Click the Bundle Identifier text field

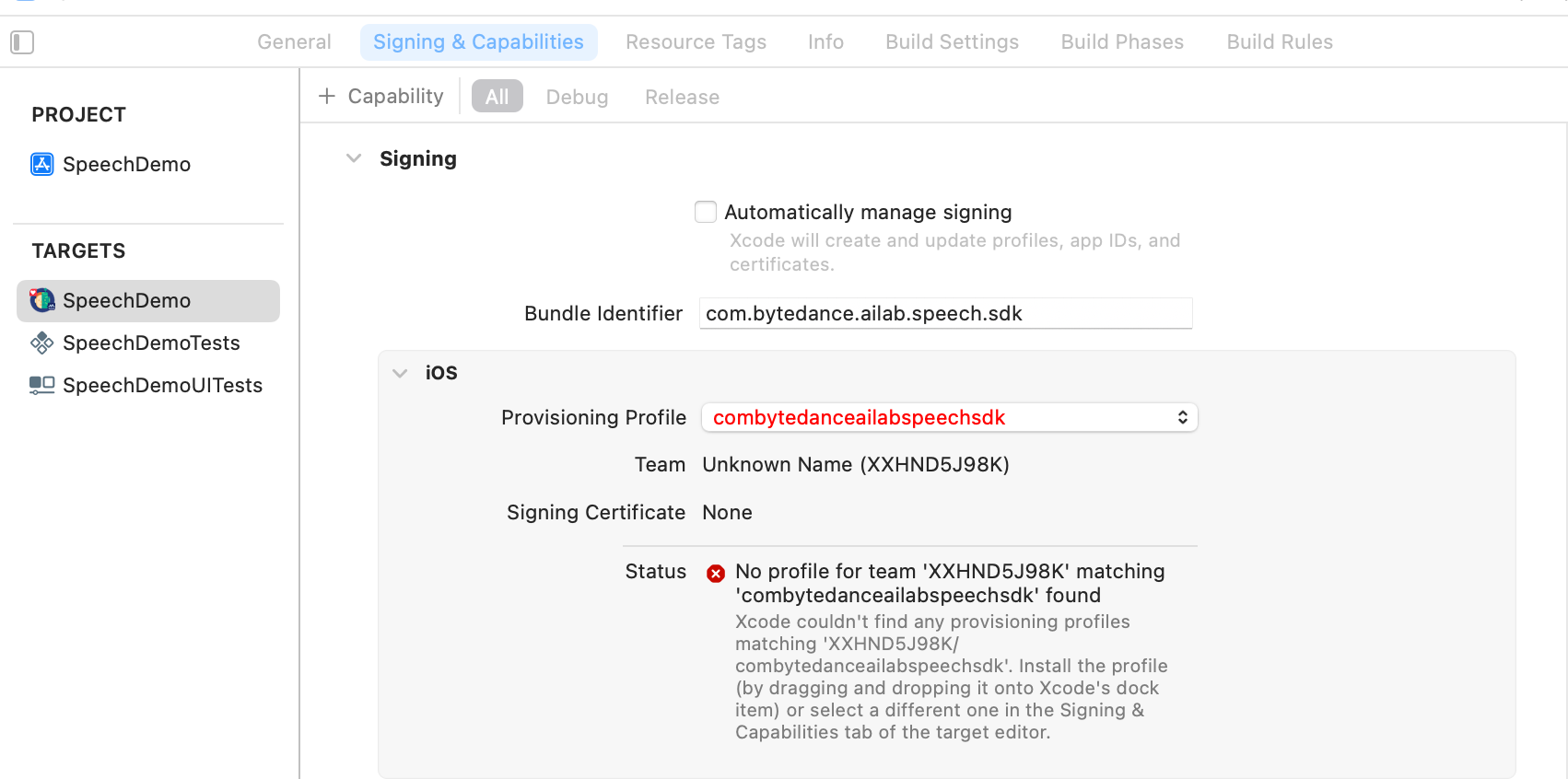click(945, 313)
